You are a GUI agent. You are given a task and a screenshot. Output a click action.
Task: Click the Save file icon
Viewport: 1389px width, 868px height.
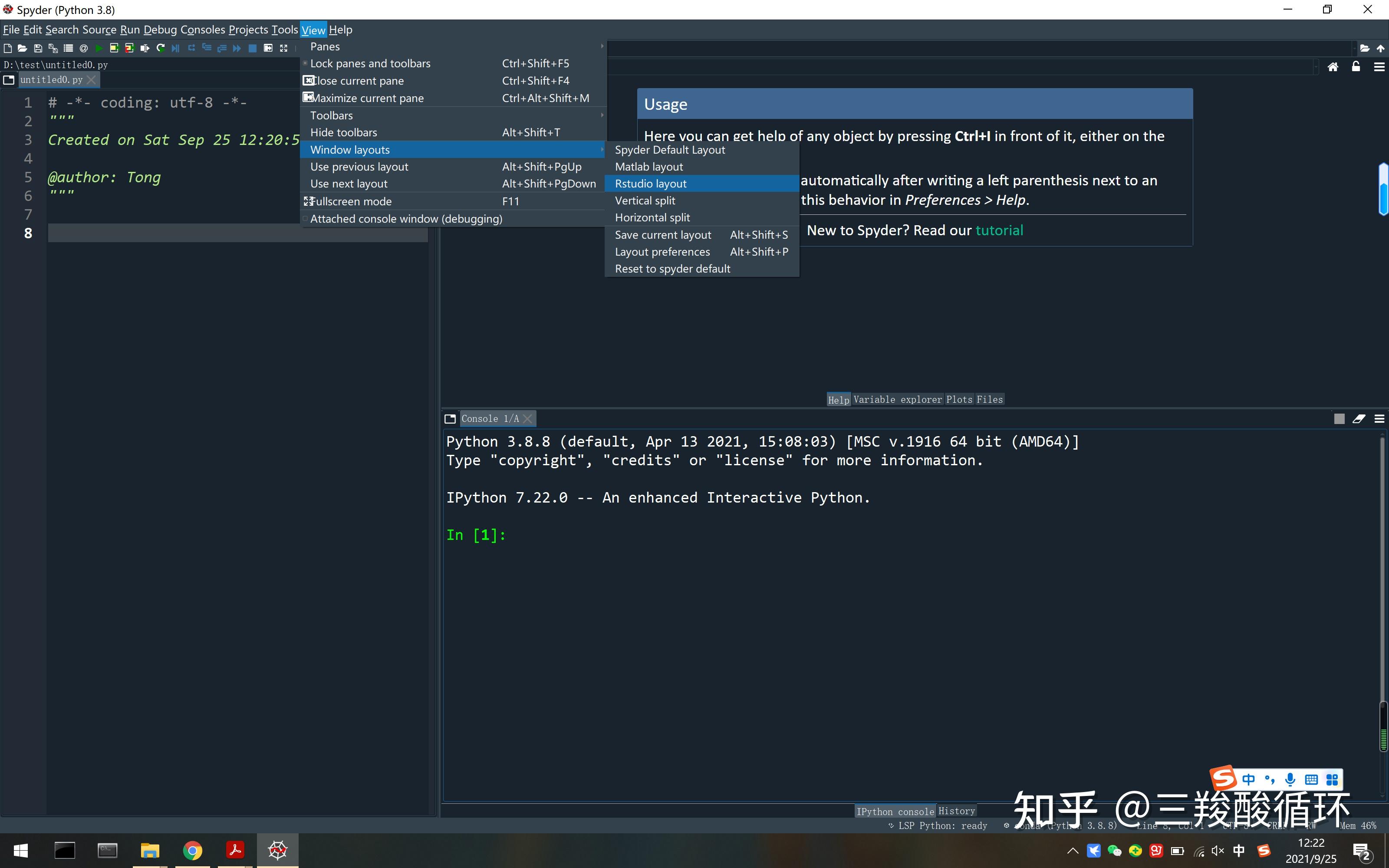click(x=38, y=48)
